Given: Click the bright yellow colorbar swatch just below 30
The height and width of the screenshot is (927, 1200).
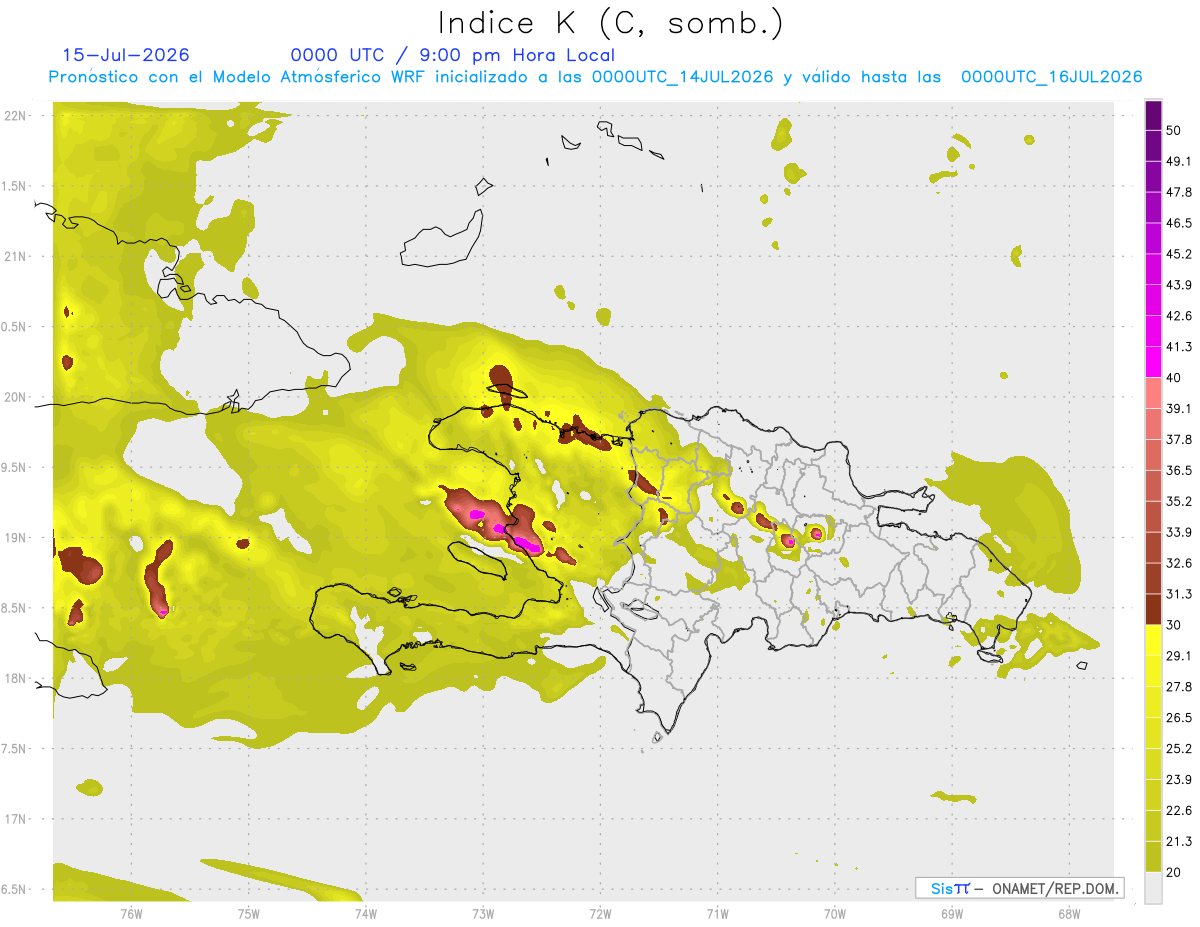Looking at the screenshot, I should click(1153, 640).
